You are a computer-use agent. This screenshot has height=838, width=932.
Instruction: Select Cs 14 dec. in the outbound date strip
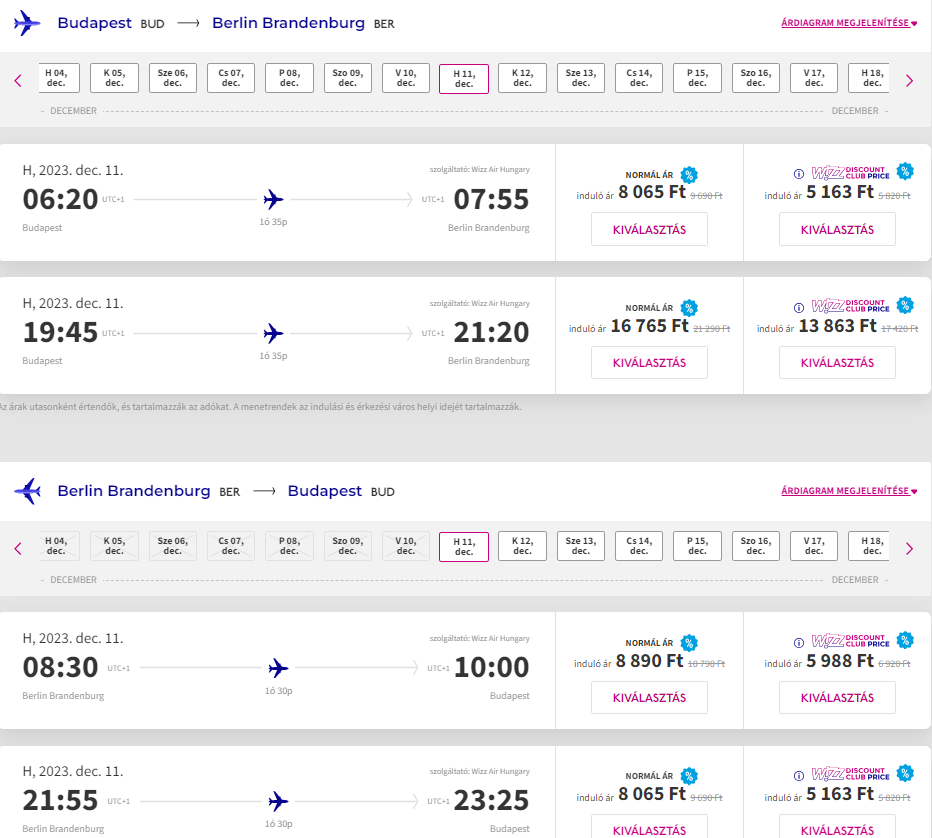639,78
